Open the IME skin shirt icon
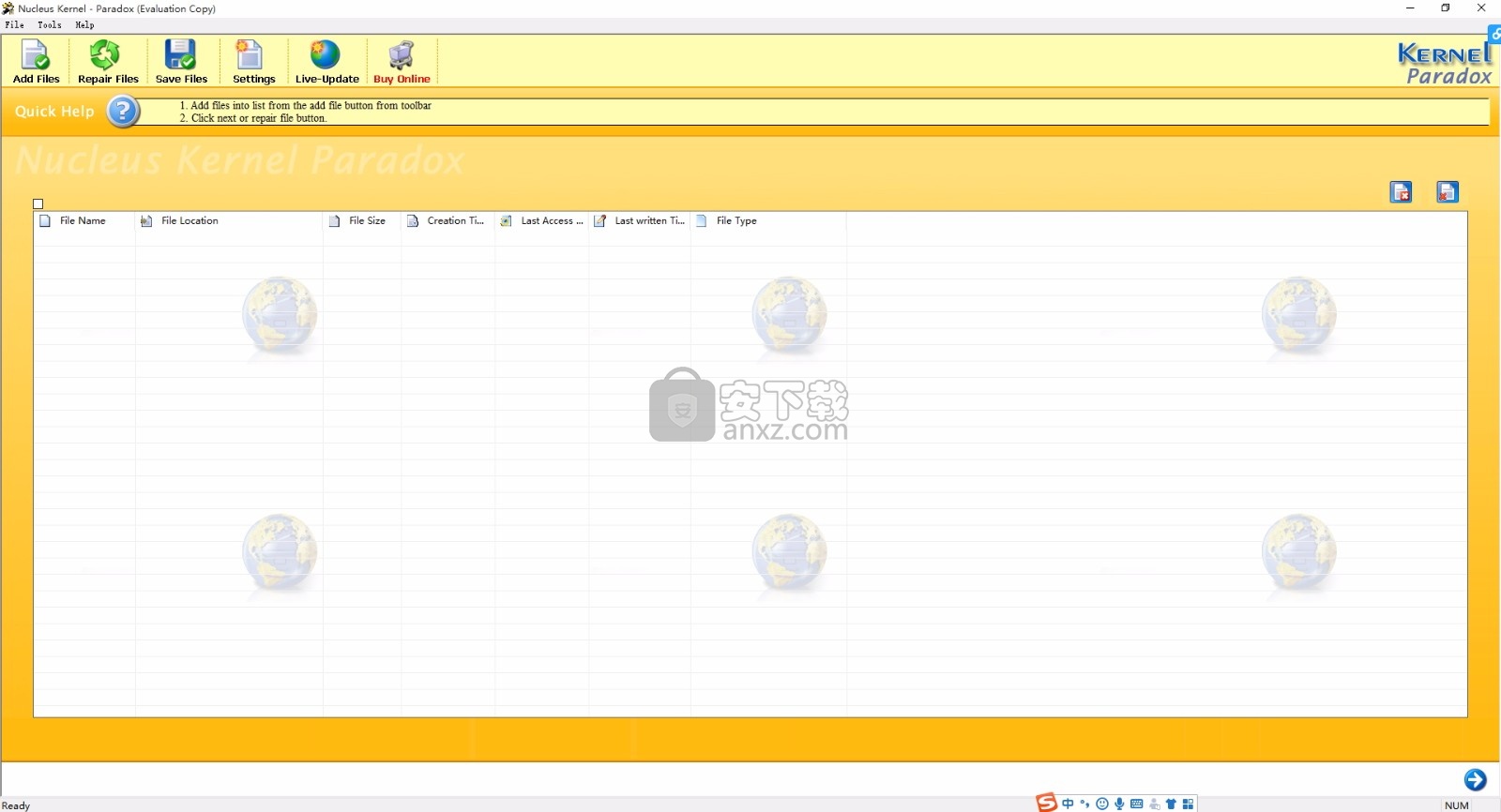The width and height of the screenshot is (1501, 812). [x=1171, y=804]
